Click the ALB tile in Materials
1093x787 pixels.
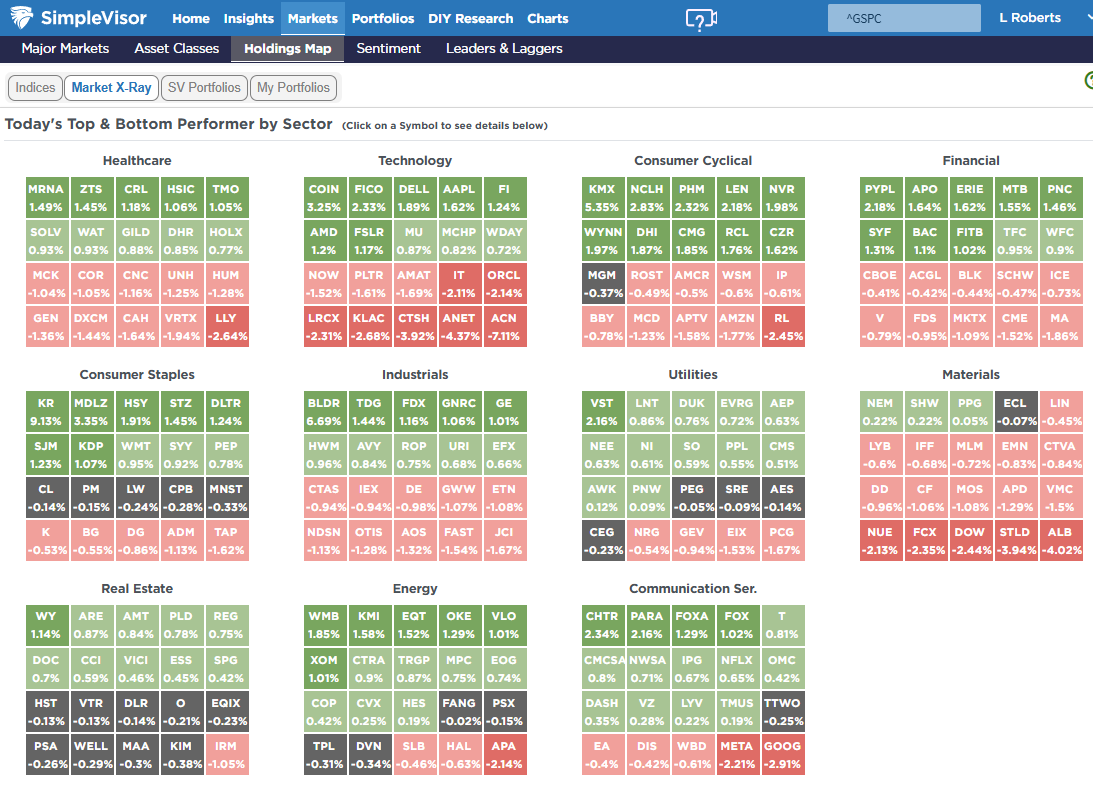click(x=1060, y=540)
